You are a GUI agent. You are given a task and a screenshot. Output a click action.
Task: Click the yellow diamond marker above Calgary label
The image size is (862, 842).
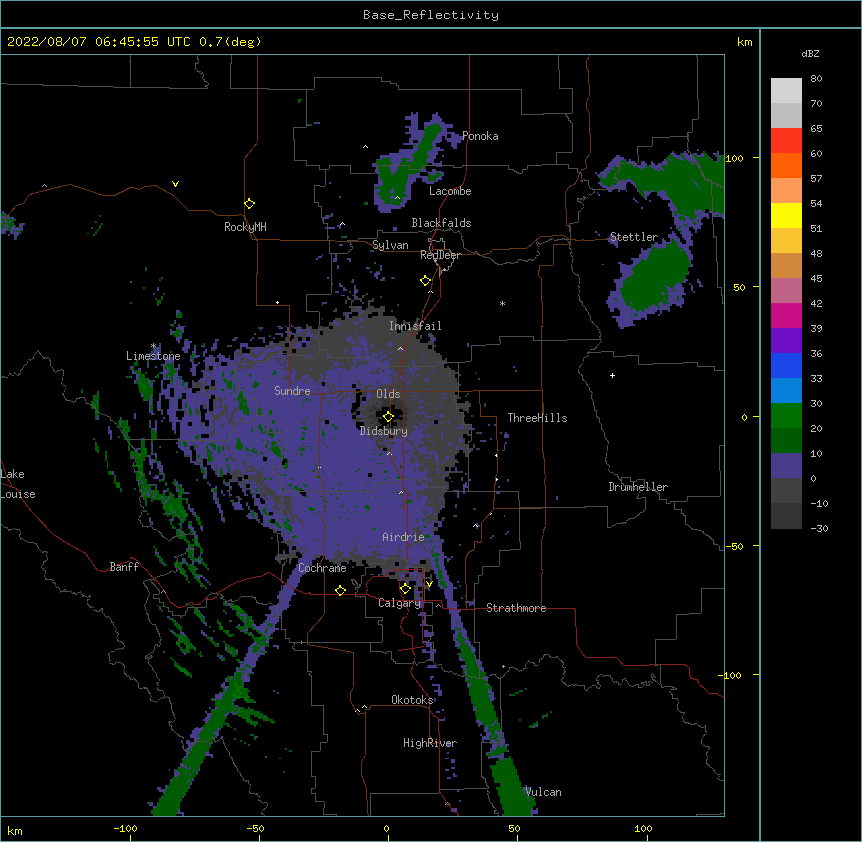coord(405,589)
